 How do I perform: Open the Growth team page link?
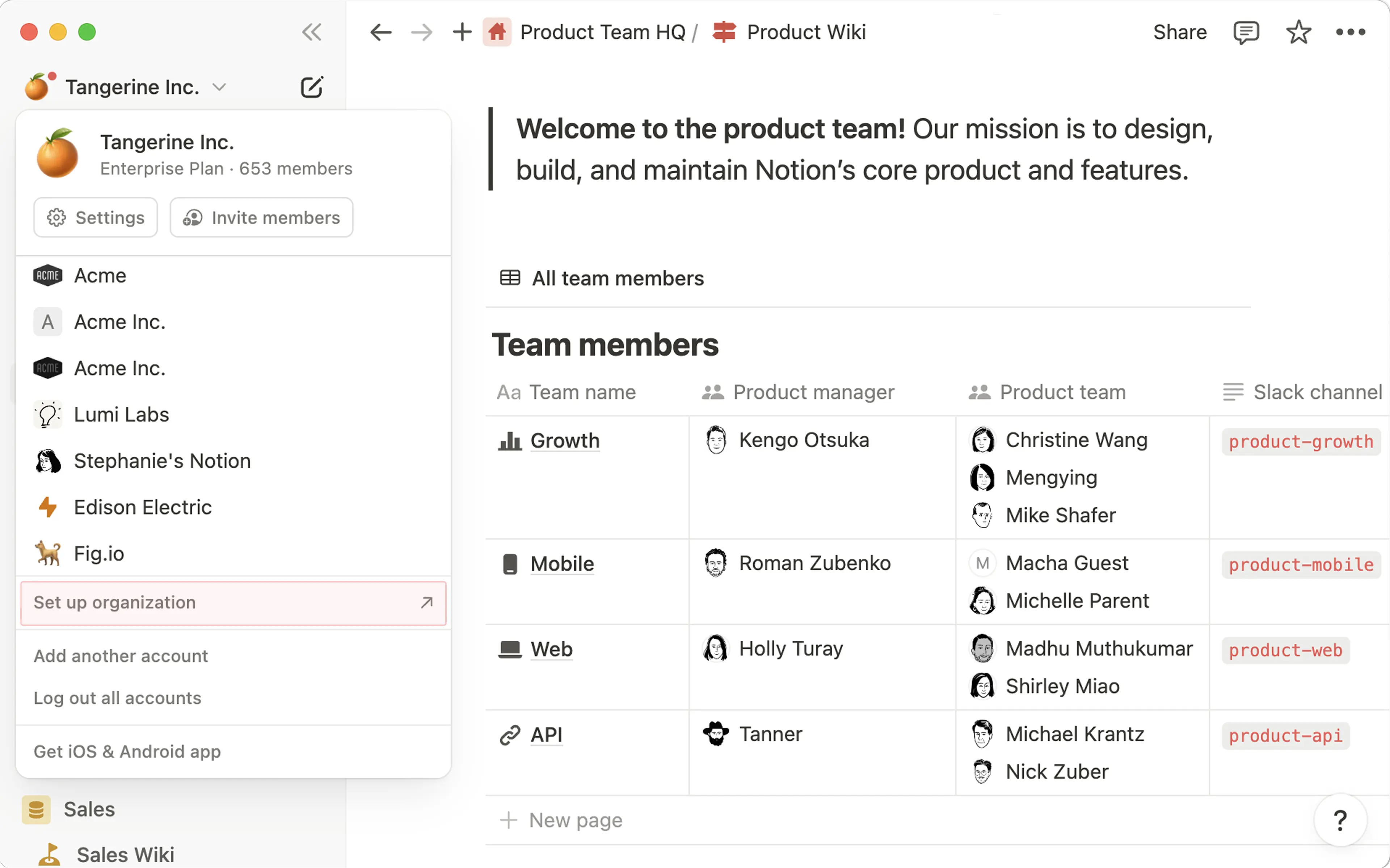point(565,441)
